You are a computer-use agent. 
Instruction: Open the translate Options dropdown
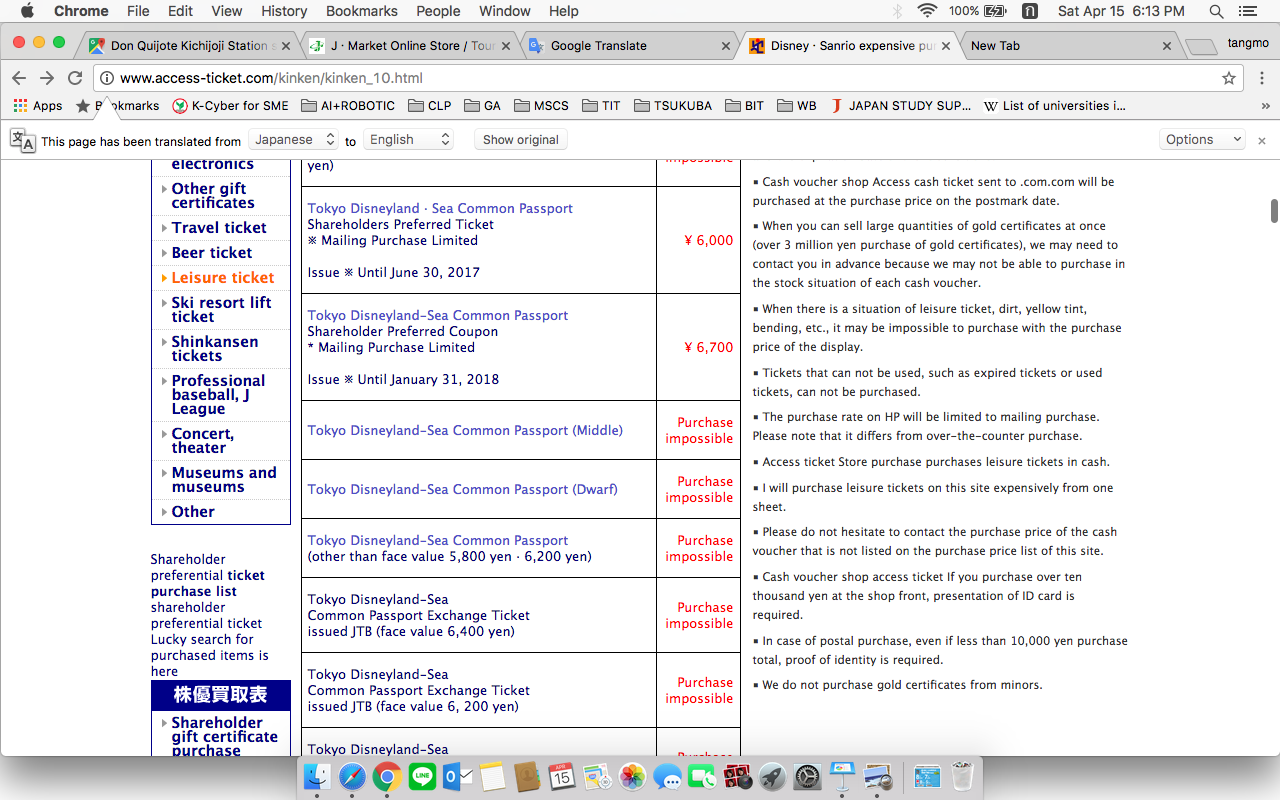1203,140
